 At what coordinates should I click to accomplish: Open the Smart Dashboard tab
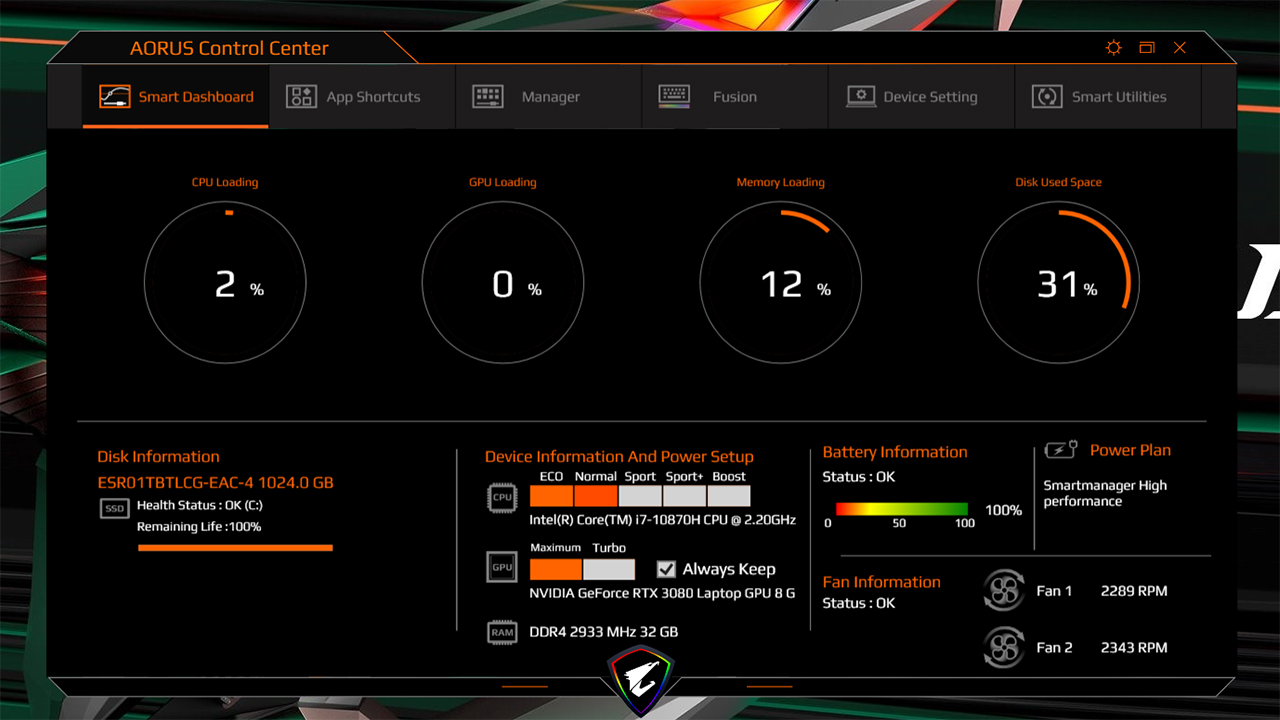click(x=176, y=97)
